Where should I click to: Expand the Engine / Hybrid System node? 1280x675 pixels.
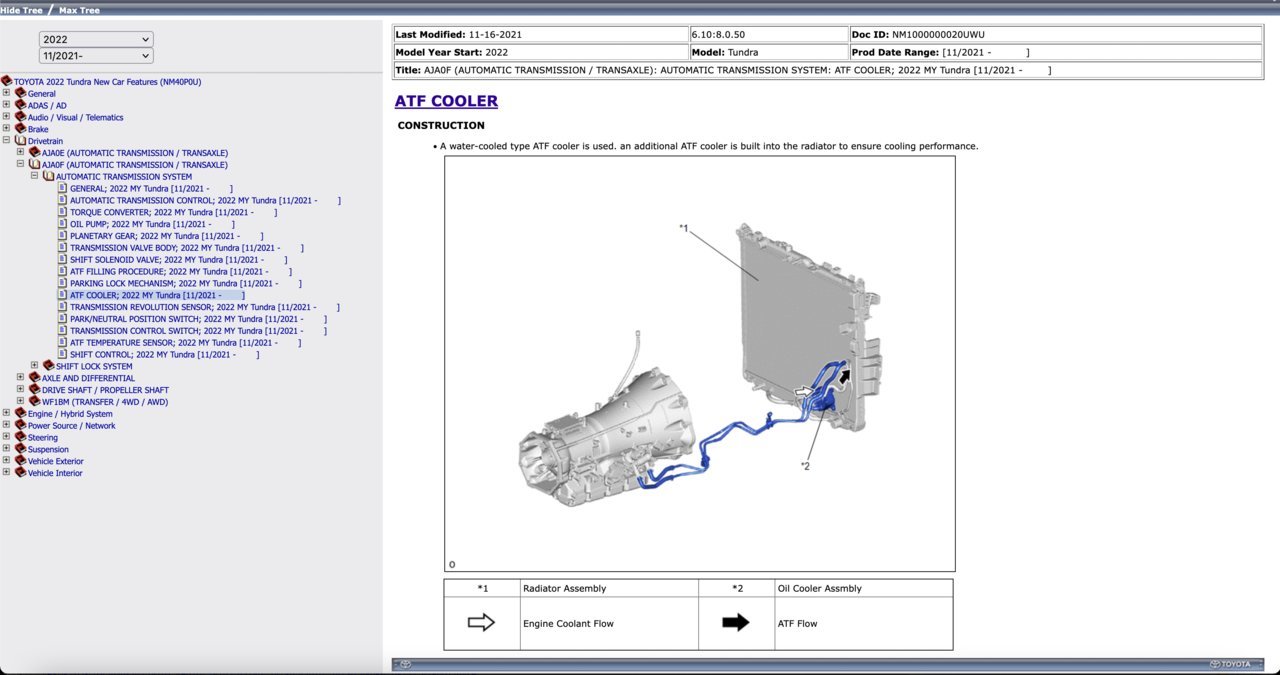pos(6,413)
